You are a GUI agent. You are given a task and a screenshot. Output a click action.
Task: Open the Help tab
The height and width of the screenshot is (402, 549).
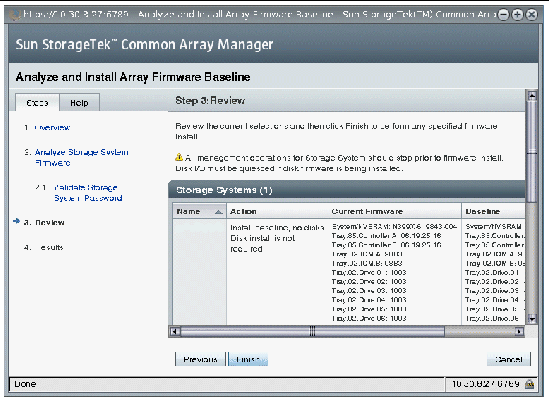[x=79, y=103]
